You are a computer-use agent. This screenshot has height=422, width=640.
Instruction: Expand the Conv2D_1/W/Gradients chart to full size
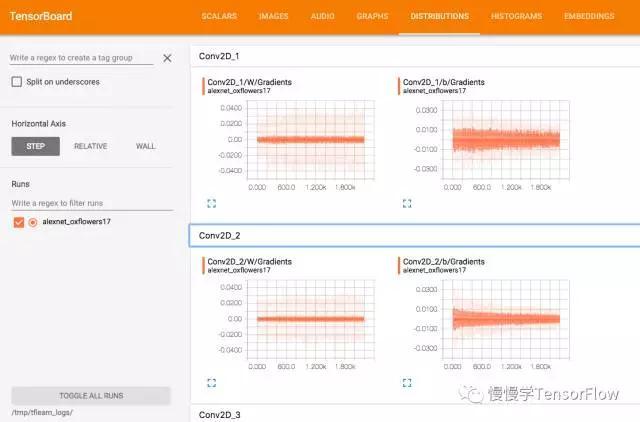point(211,203)
